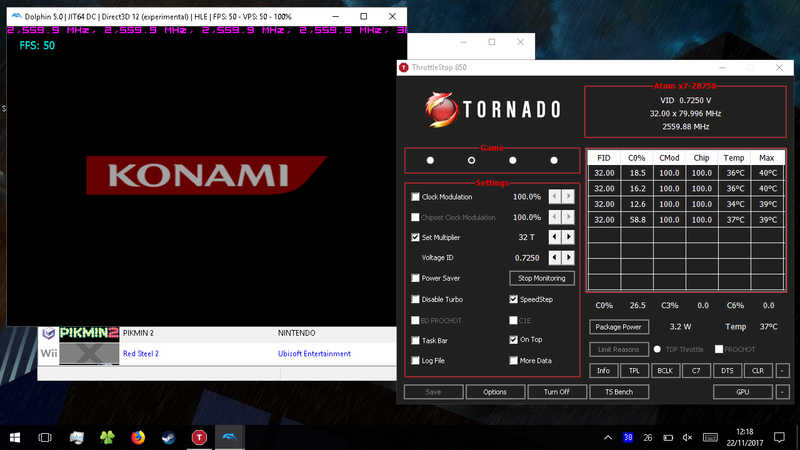This screenshot has width=800, height=450.
Task: Open the four-leaf clover taskbar app
Action: 107,437
